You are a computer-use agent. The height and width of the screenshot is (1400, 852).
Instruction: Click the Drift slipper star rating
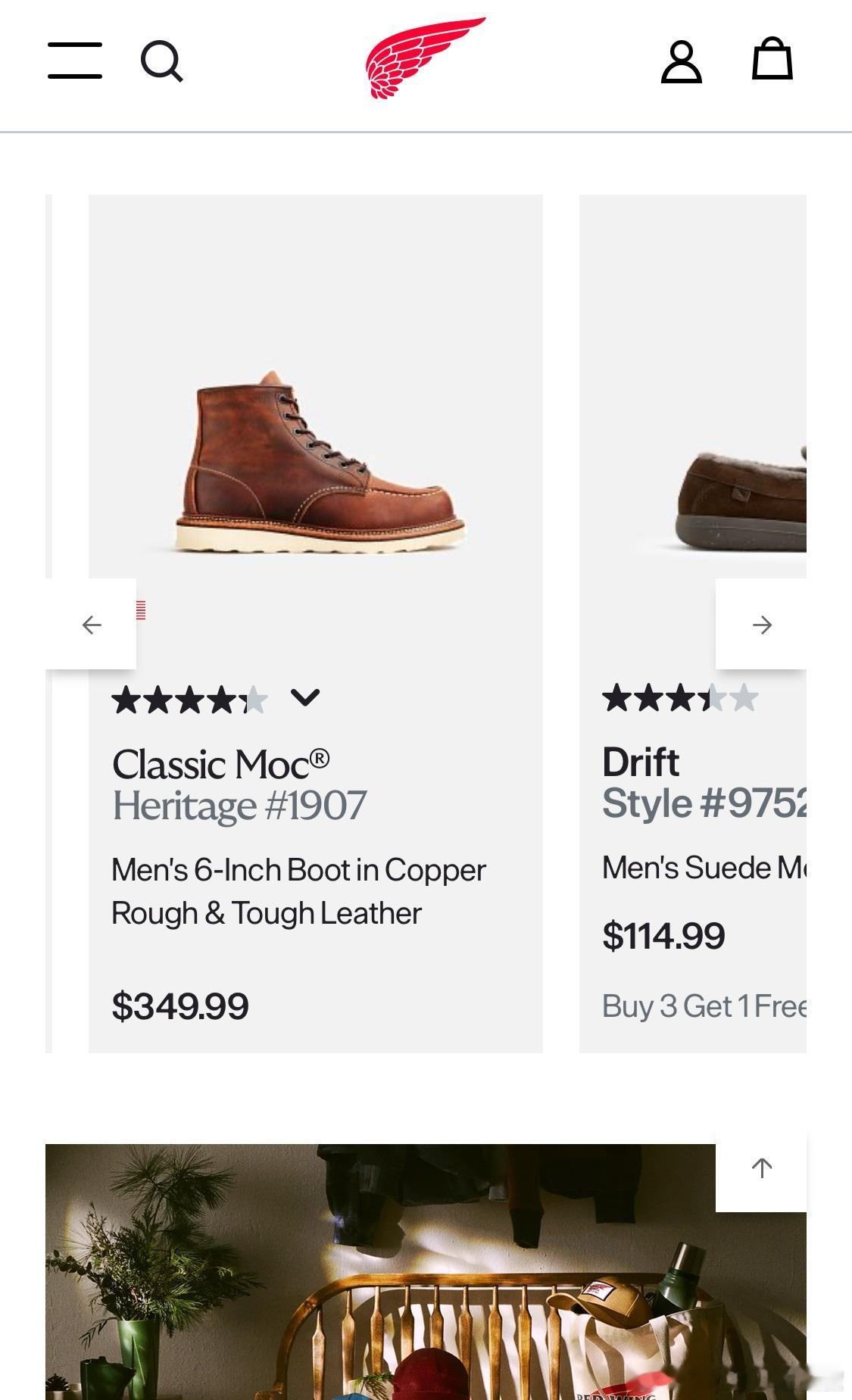pos(679,698)
